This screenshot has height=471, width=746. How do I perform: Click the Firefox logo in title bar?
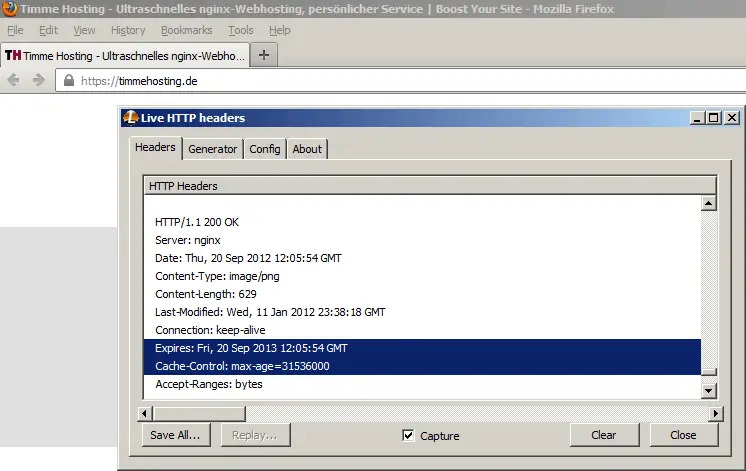click(9, 9)
